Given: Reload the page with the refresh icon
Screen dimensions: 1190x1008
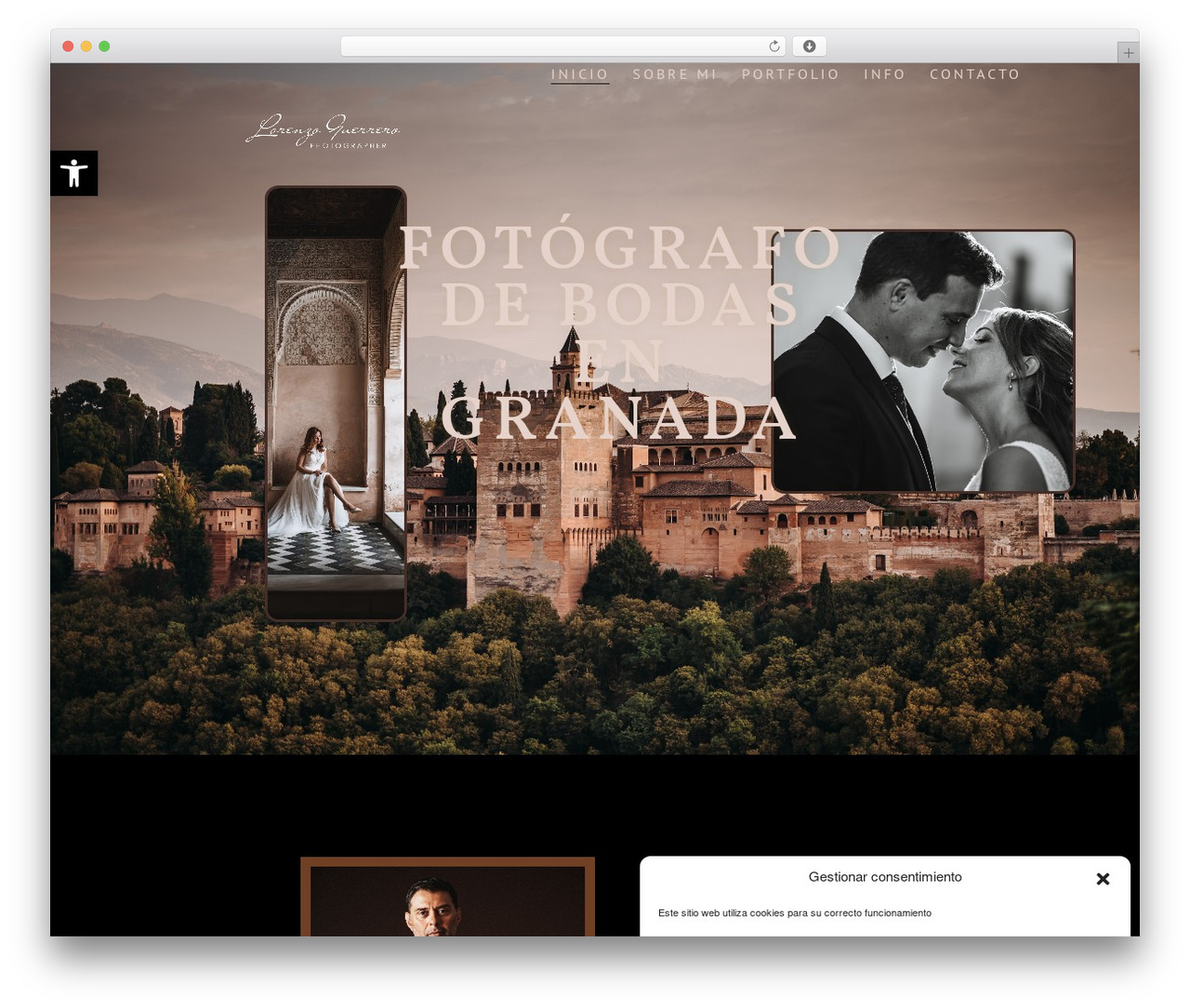Looking at the screenshot, I should point(774,46).
